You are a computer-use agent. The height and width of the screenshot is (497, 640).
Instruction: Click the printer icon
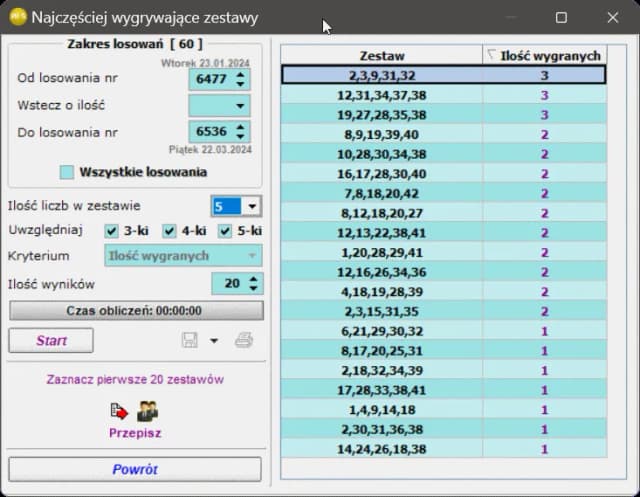coord(243,341)
